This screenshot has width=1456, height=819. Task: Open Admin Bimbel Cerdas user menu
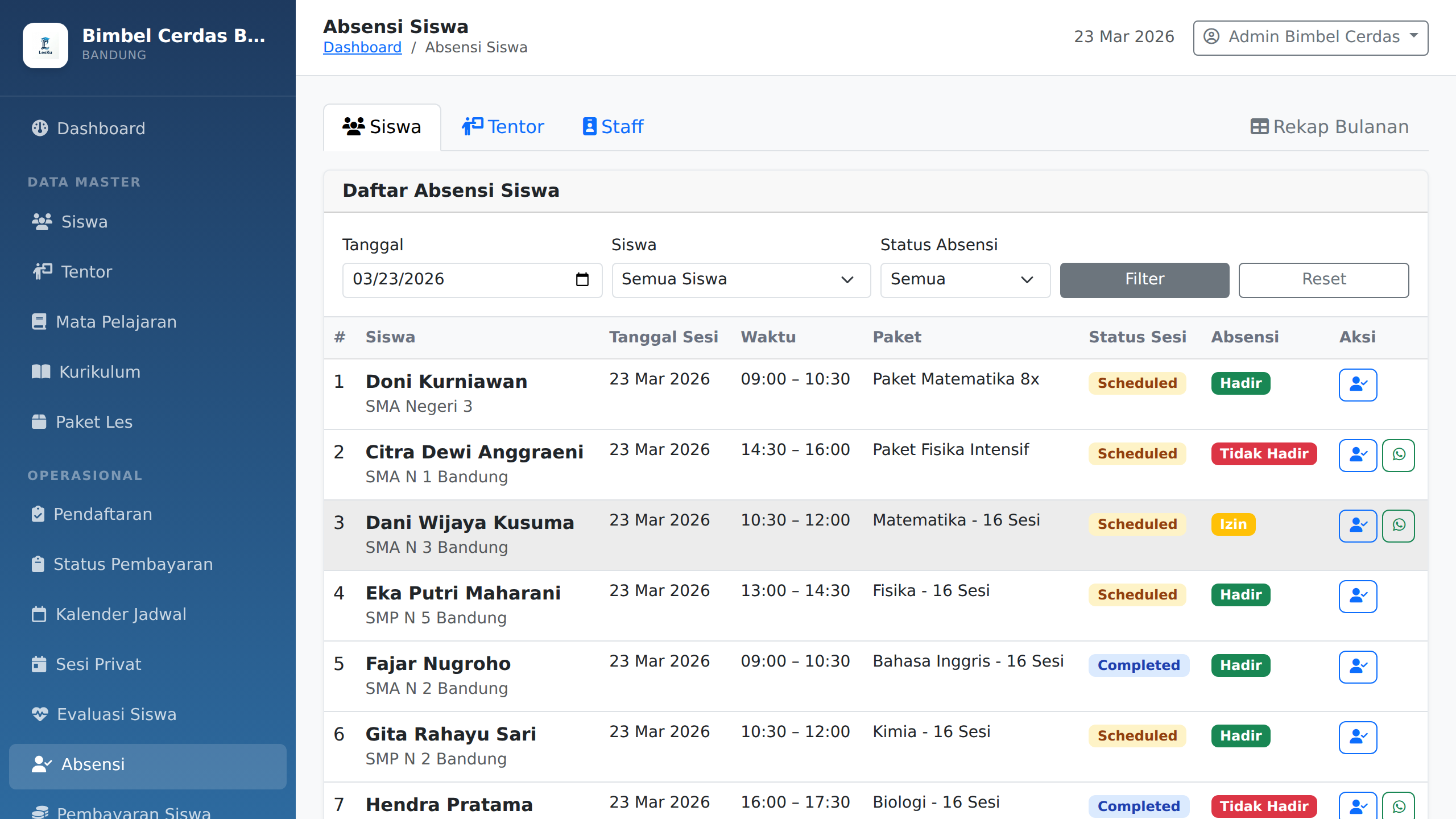point(1310,38)
